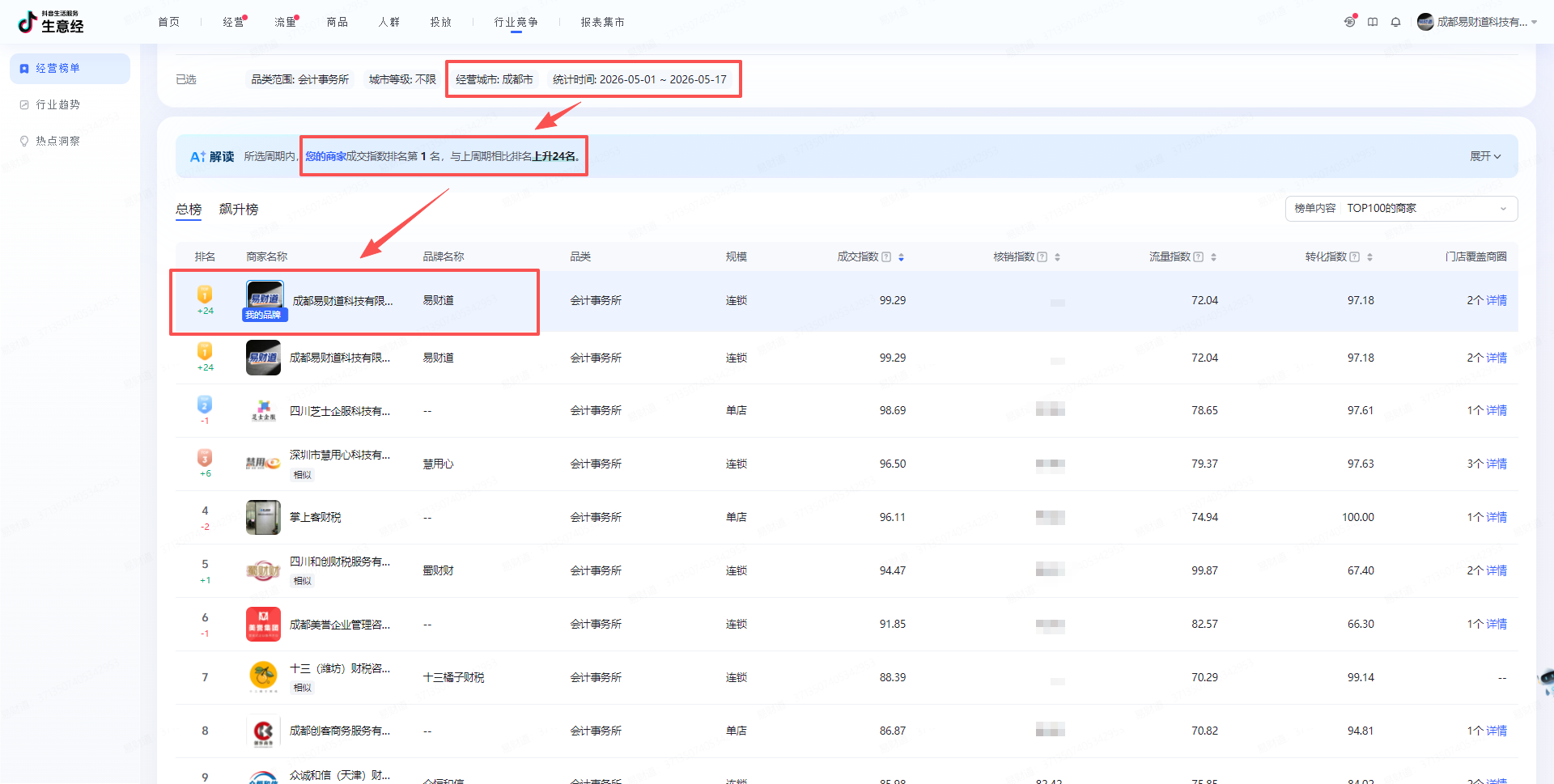The width and height of the screenshot is (1554, 784).
Task: Click the 易财道 logo tagged 我的品牌
Action: tap(265, 300)
